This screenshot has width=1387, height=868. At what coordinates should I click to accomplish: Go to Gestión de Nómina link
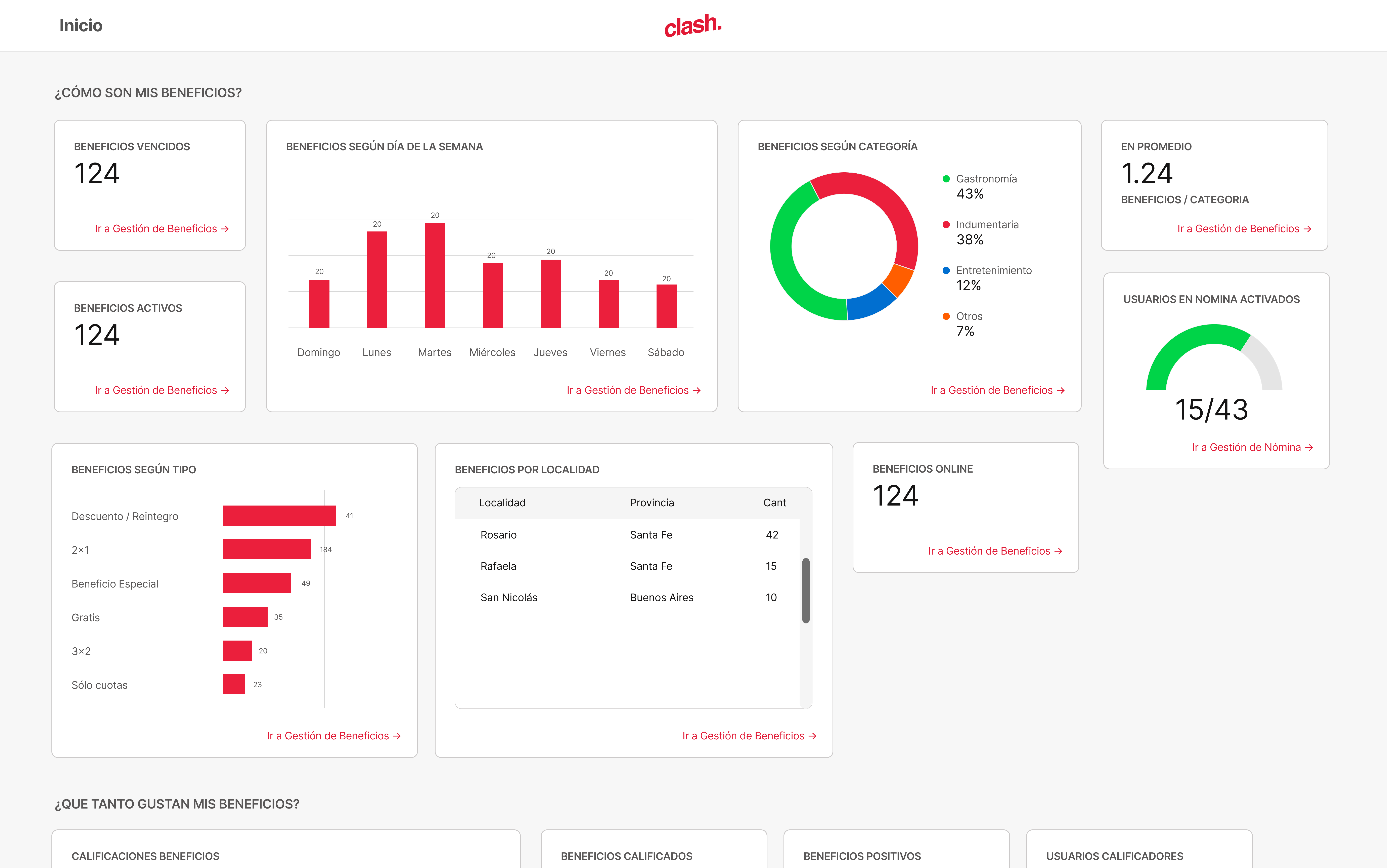tap(1252, 447)
